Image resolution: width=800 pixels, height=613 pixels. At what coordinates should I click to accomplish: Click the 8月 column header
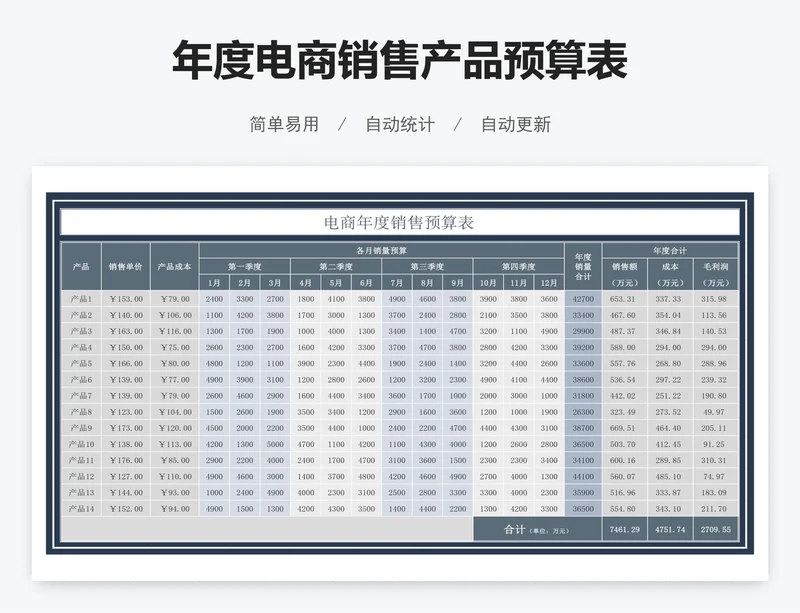tap(427, 283)
